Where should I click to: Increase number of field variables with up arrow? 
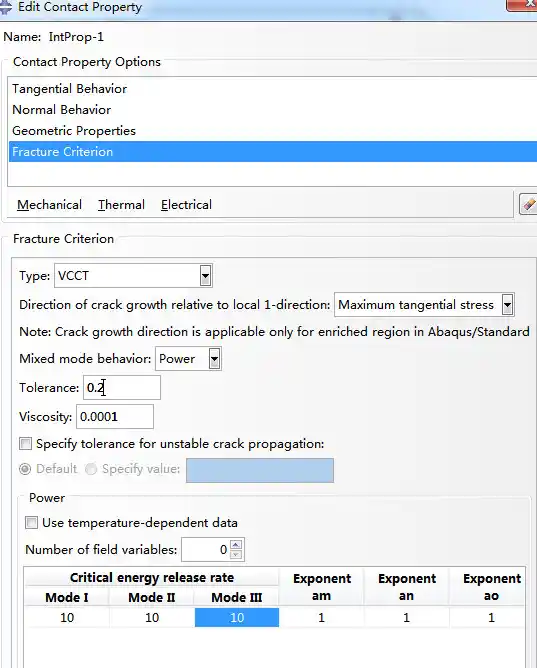[236, 544]
